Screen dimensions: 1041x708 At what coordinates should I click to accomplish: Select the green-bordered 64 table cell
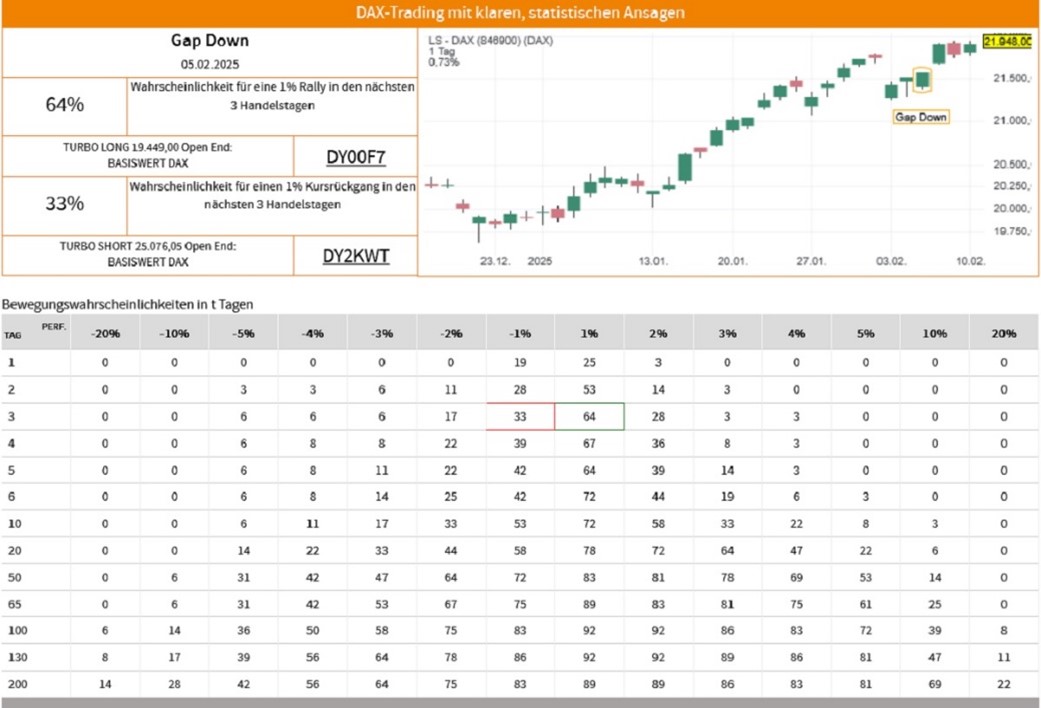590,416
